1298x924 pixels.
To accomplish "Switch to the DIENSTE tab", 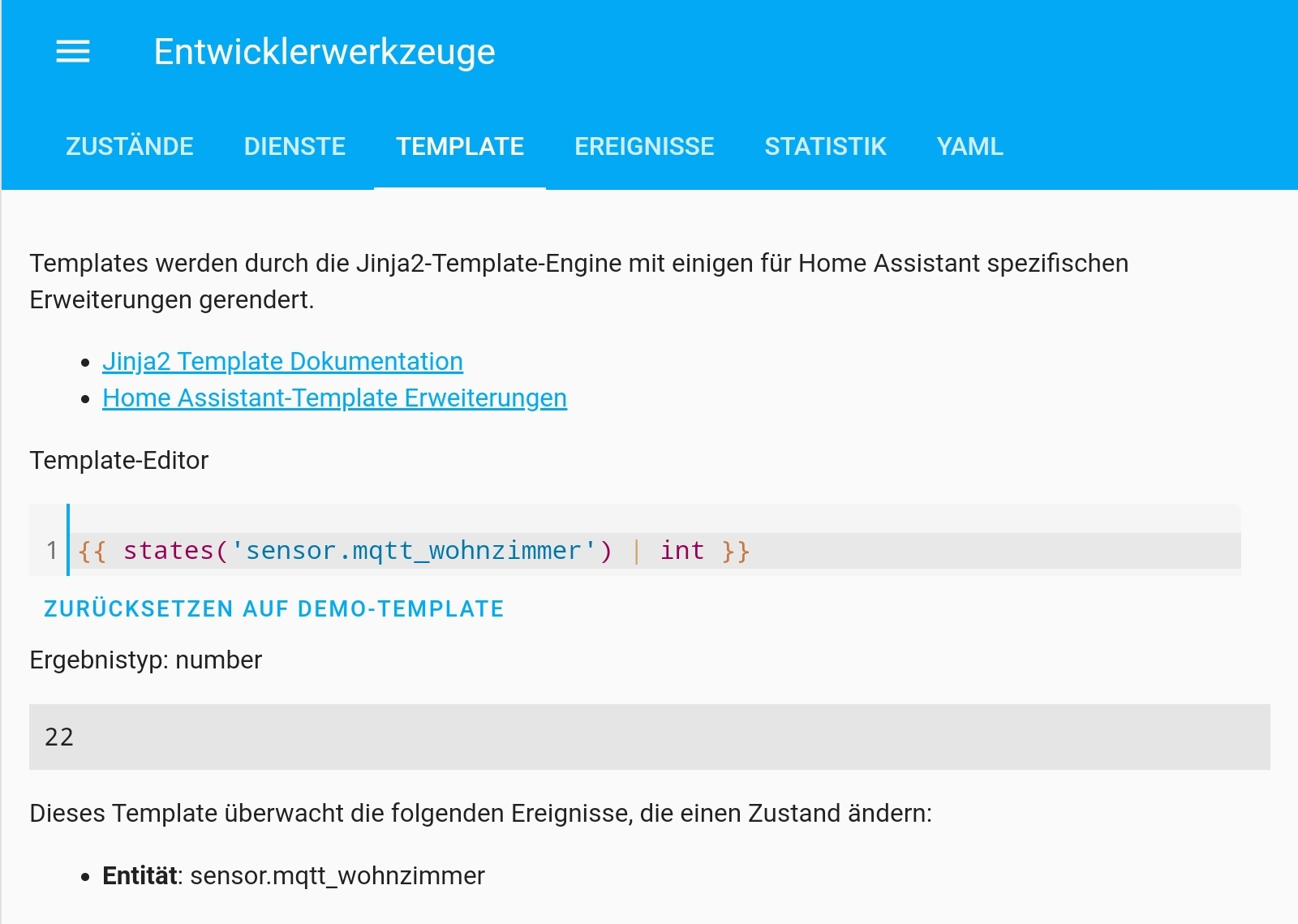I will pos(294,147).
